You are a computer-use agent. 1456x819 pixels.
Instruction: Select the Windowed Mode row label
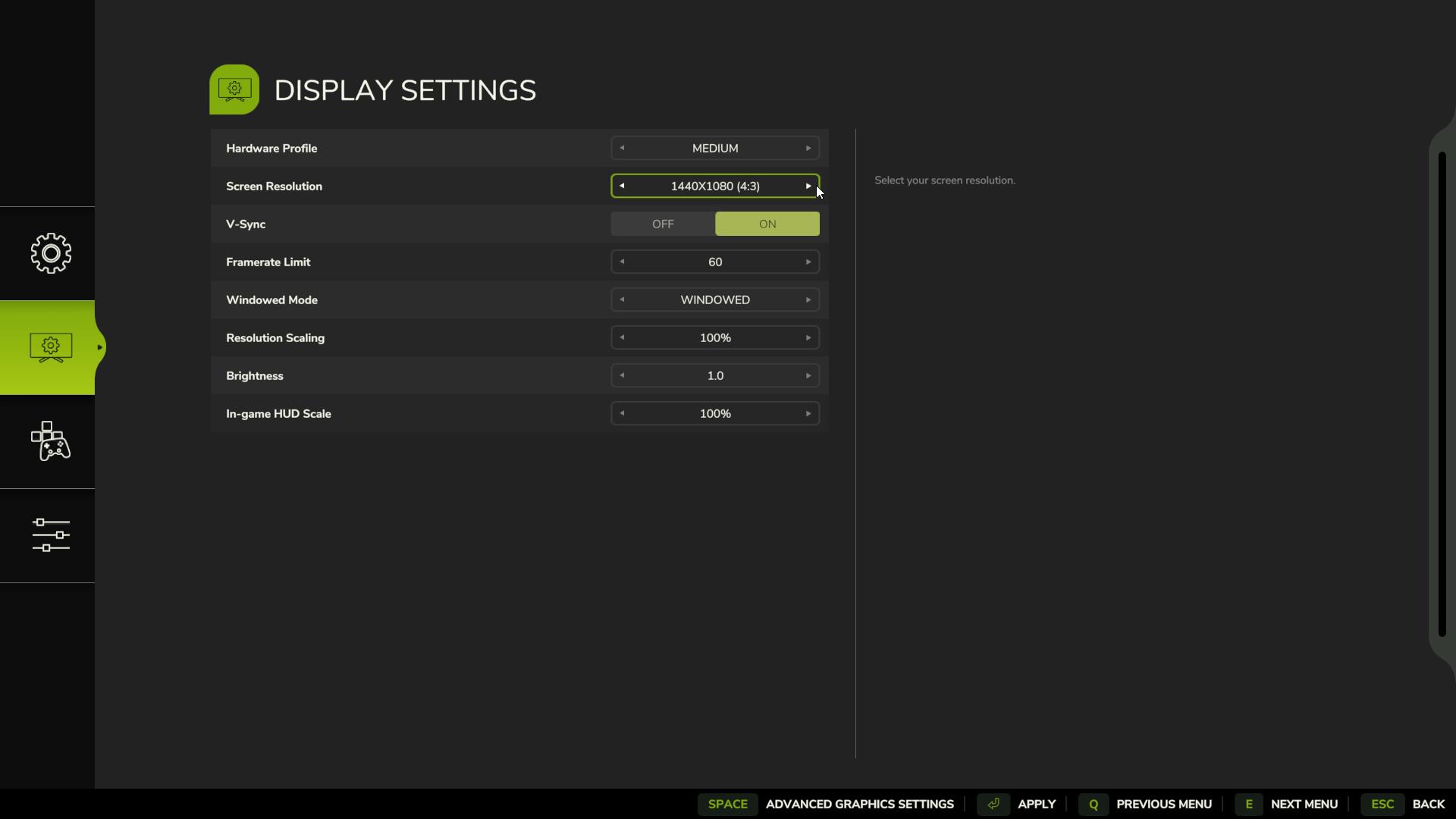(271, 300)
